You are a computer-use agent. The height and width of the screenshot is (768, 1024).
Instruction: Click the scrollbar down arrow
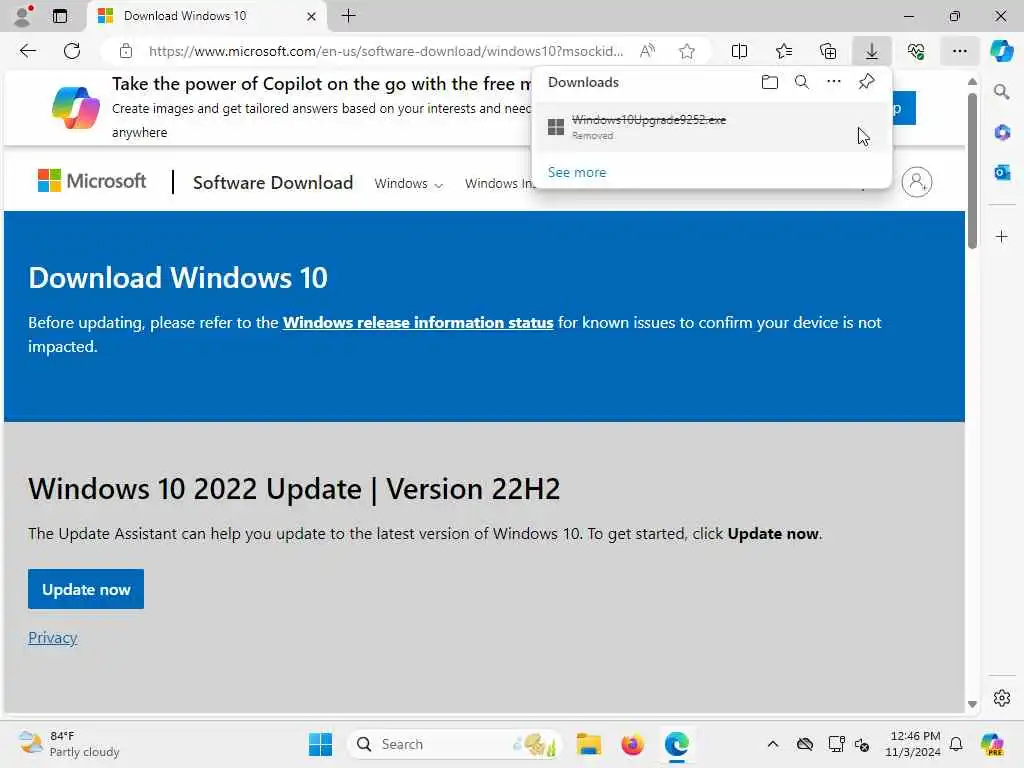pyautogui.click(x=972, y=704)
